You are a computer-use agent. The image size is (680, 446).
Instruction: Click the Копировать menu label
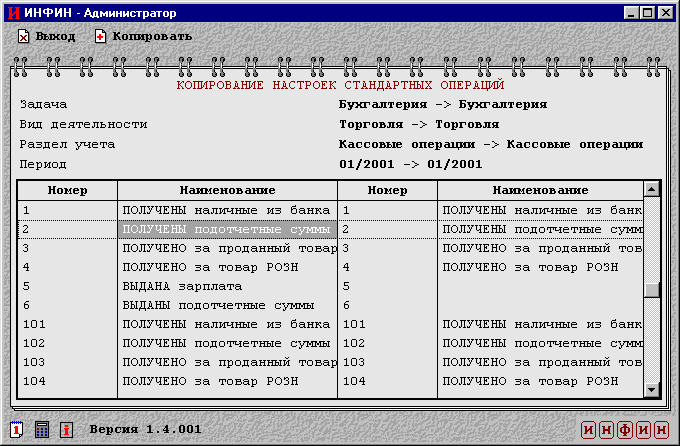click(x=152, y=36)
